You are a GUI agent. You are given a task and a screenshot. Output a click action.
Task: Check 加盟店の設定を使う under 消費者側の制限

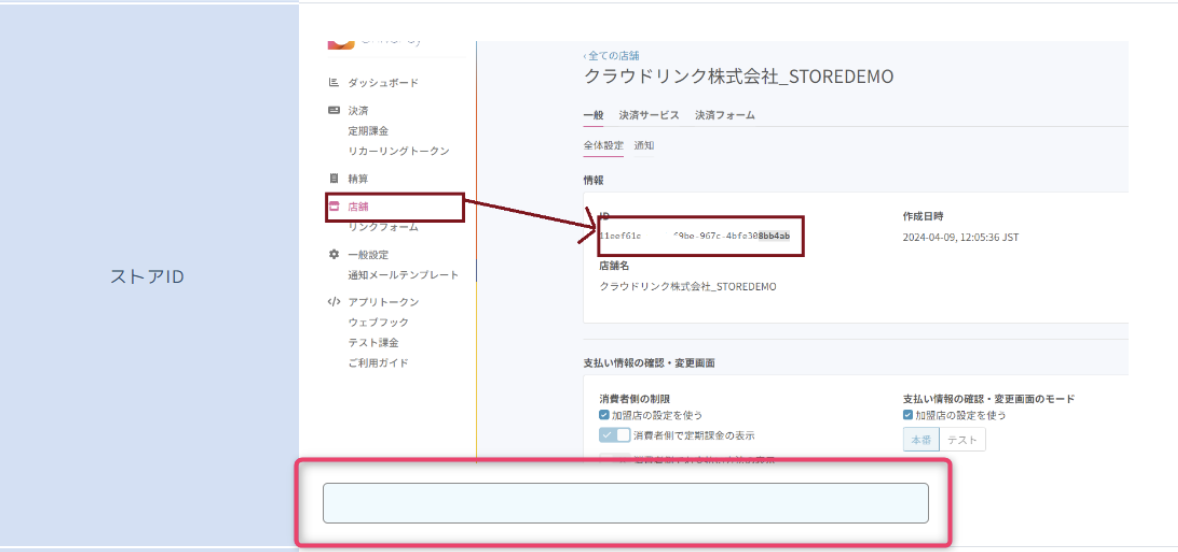point(604,415)
